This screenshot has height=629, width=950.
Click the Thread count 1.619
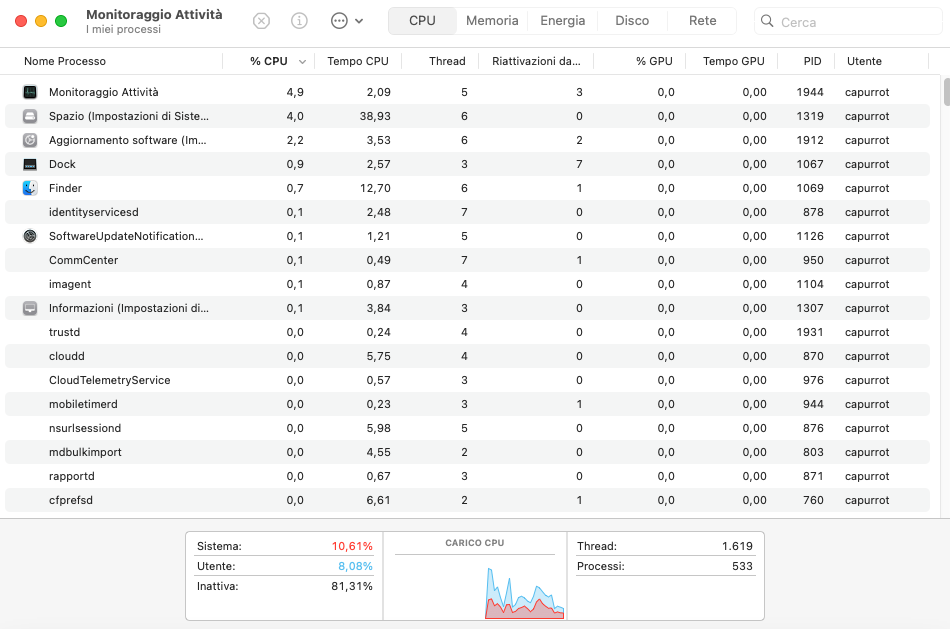pyautogui.click(x=737, y=546)
